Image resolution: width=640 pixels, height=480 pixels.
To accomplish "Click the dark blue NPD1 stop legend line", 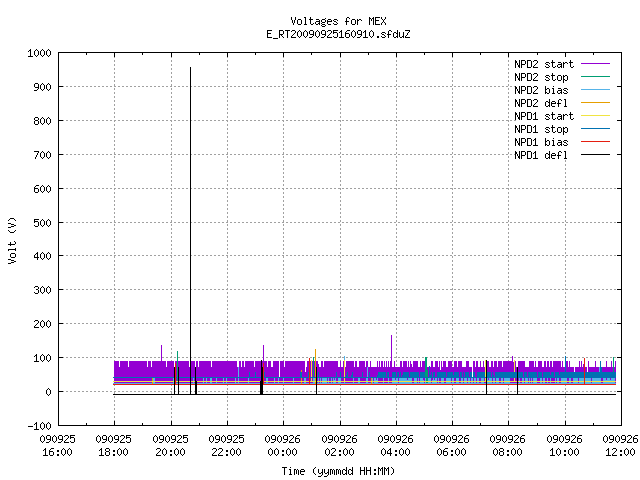I will pos(596,129).
